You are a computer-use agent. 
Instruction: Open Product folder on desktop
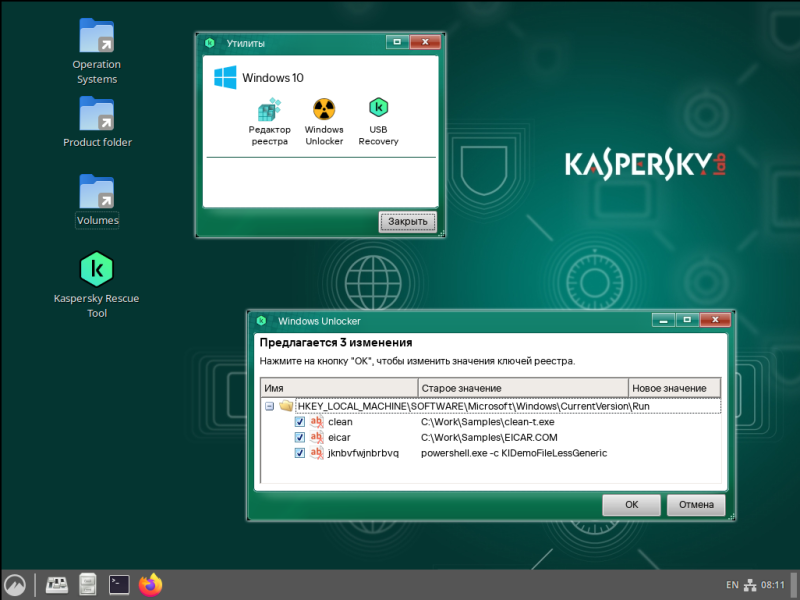point(97,122)
